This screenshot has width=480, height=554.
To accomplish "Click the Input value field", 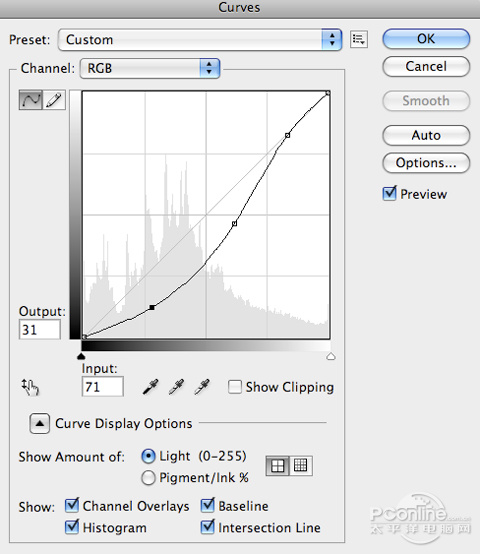I will tap(102, 387).
